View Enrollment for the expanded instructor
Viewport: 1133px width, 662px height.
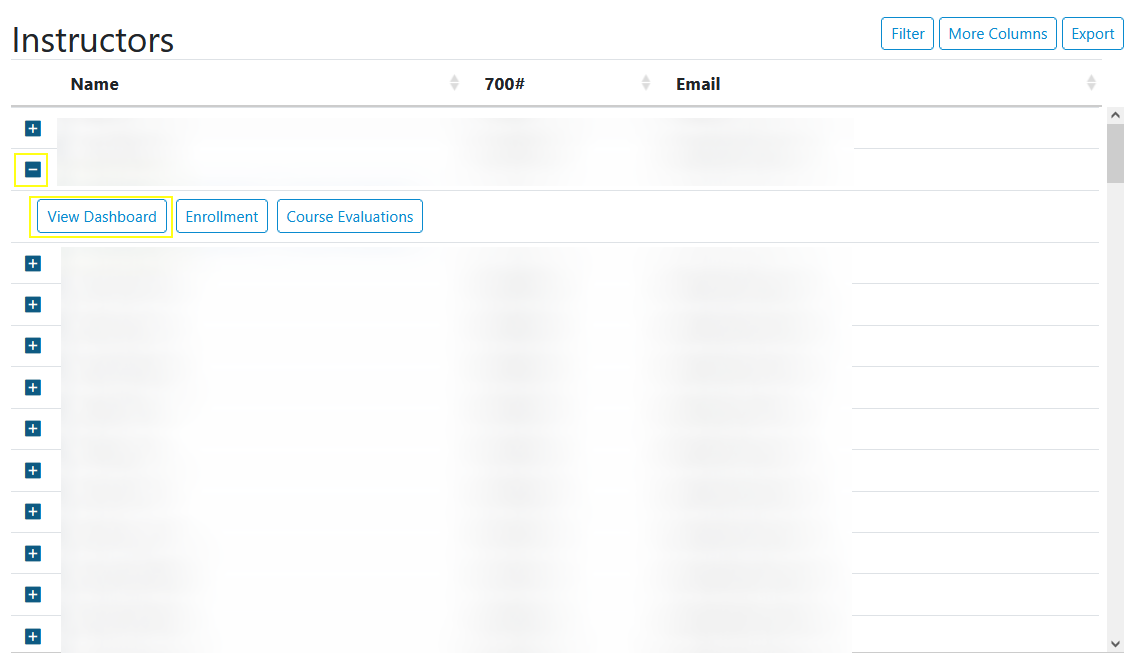pyautogui.click(x=221, y=216)
